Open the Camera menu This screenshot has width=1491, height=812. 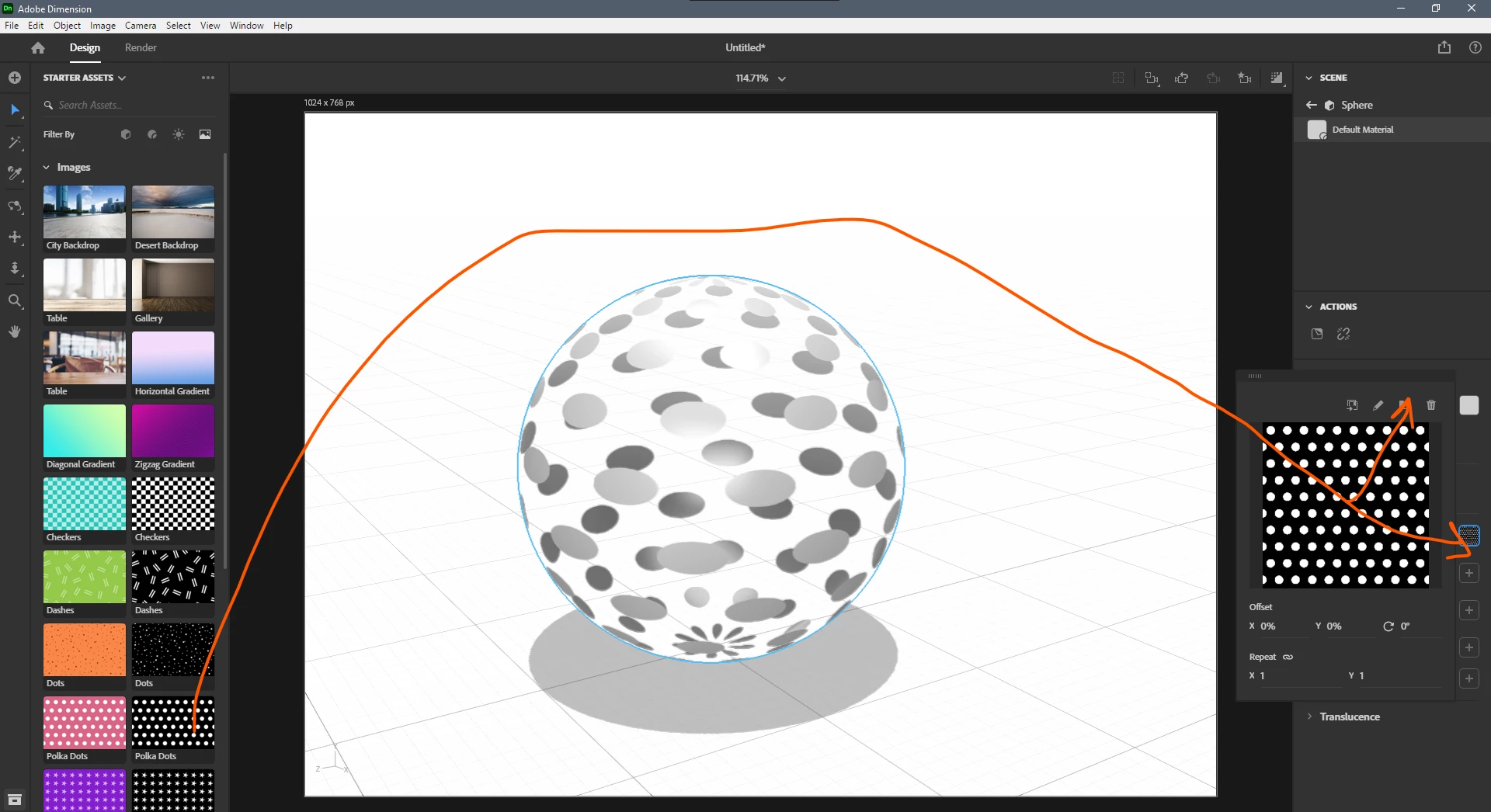click(x=141, y=26)
